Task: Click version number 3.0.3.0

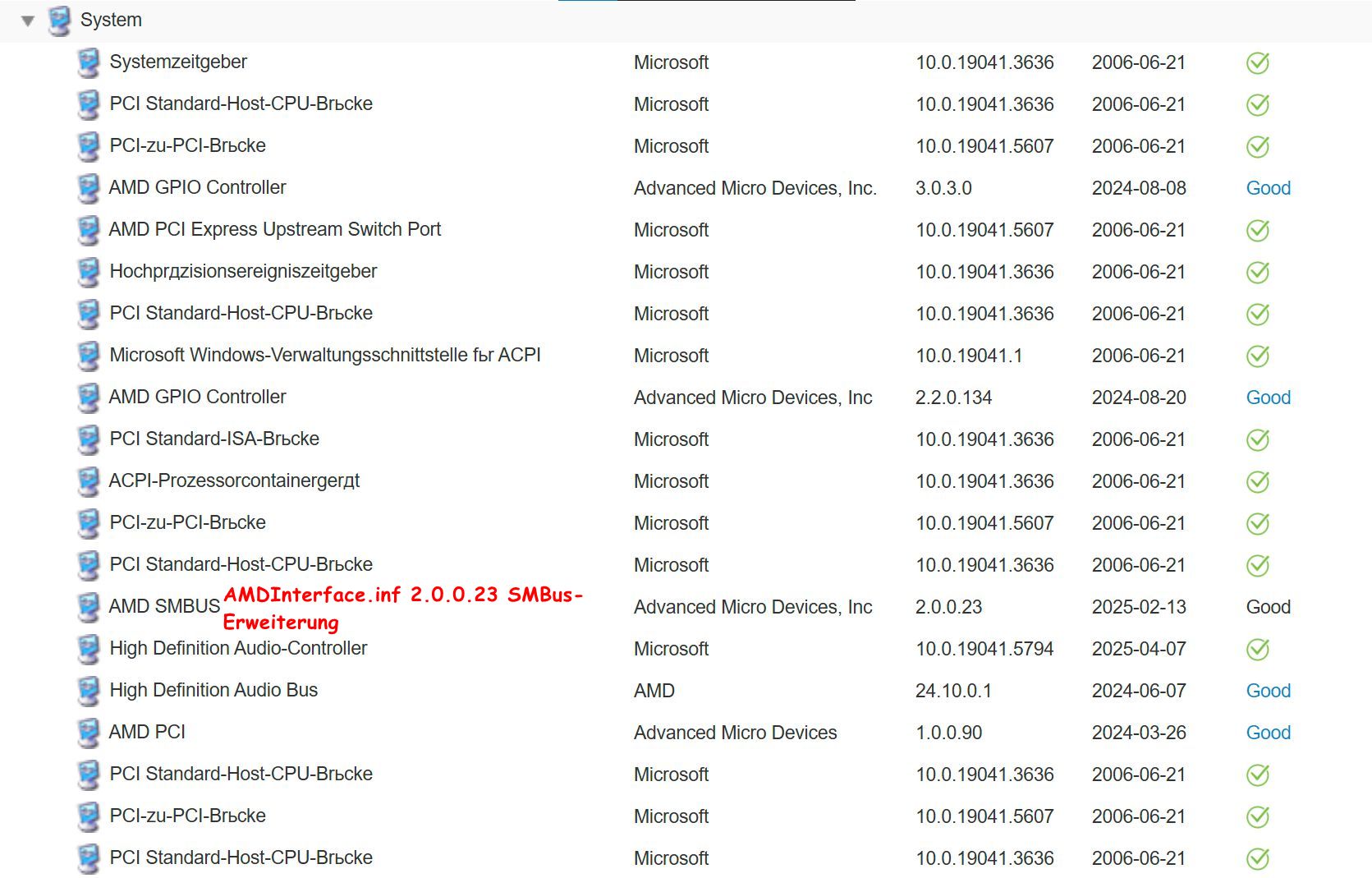Action: pyautogui.click(x=943, y=188)
